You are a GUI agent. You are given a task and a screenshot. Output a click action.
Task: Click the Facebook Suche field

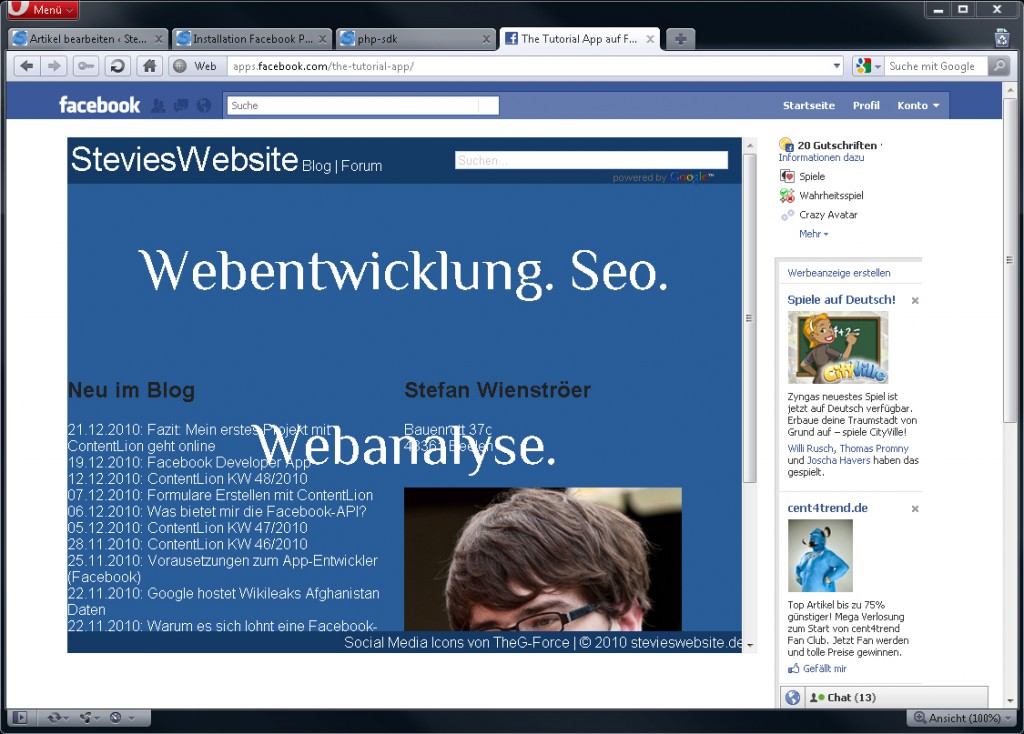click(x=362, y=105)
